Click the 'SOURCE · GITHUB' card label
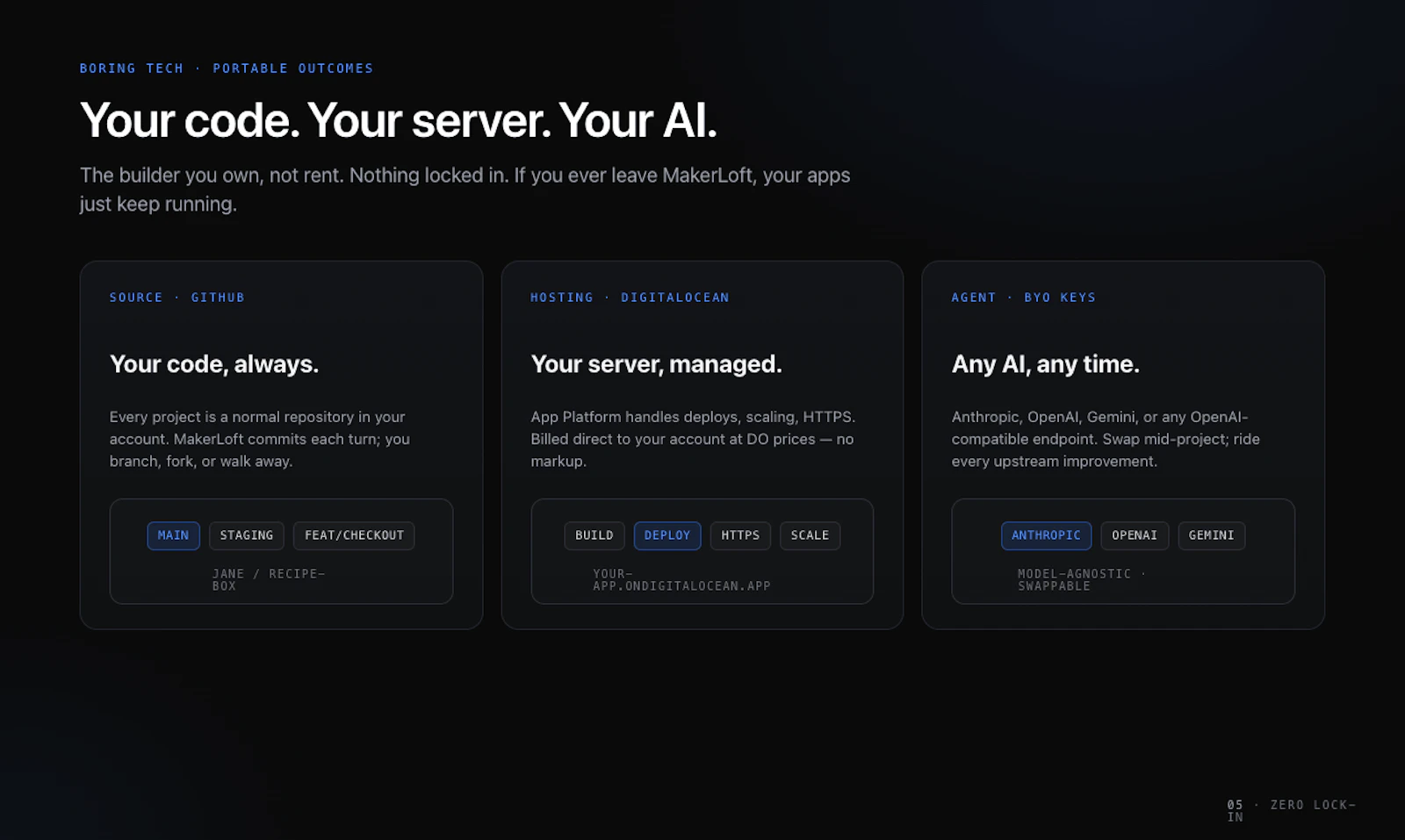The width and height of the screenshot is (1405, 840). (177, 298)
